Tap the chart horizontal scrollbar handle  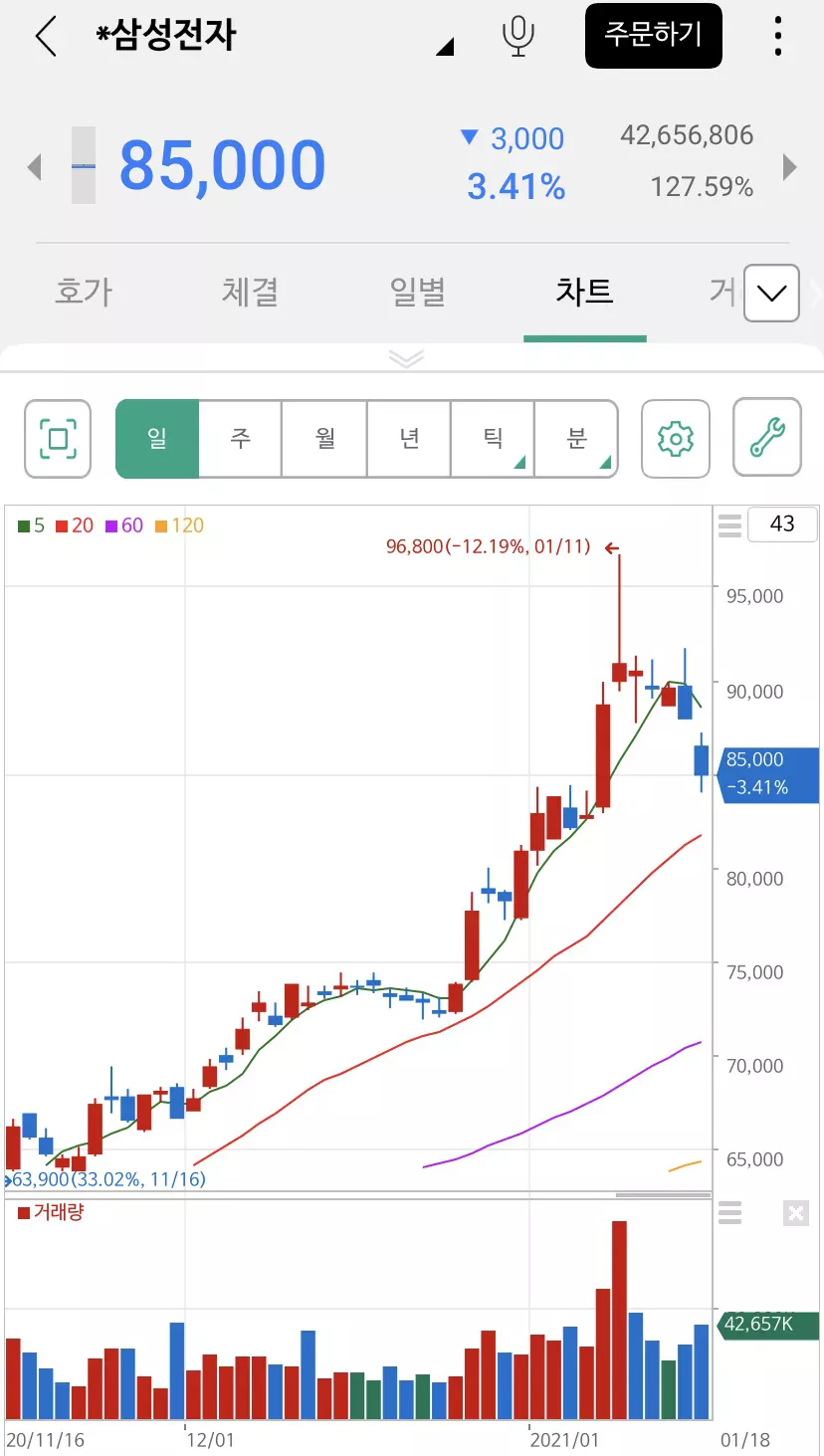(x=663, y=1194)
